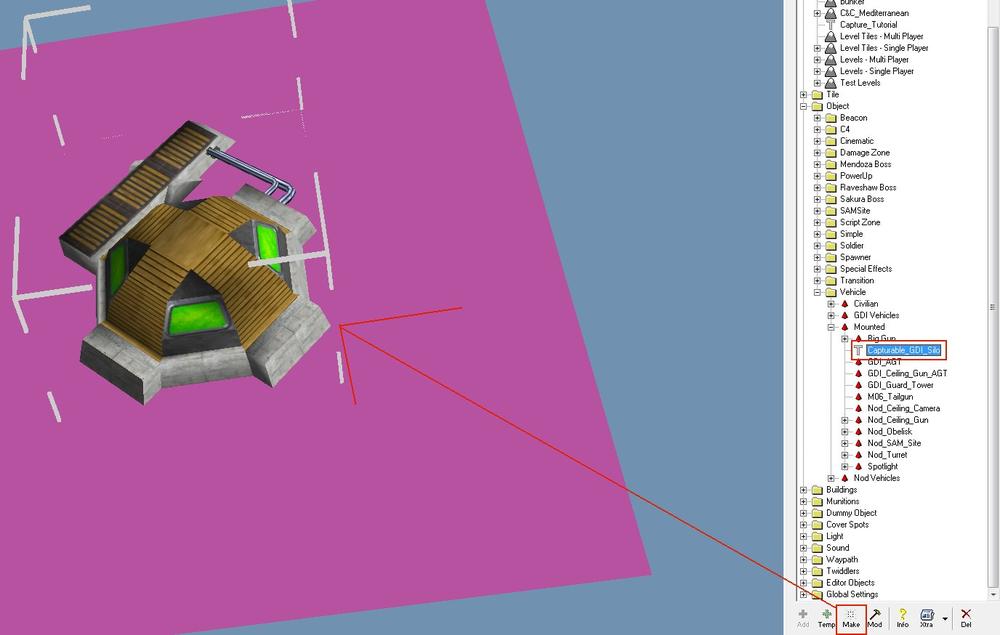Click the mountain icon beside C&C_Mediterranean
Viewport: 1000px width, 635px height.
pos(830,13)
